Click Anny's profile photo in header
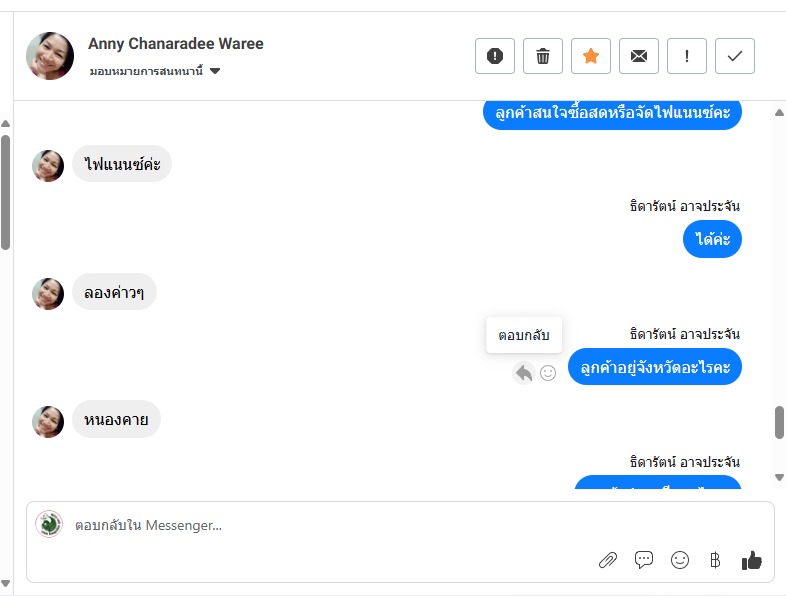 point(50,56)
